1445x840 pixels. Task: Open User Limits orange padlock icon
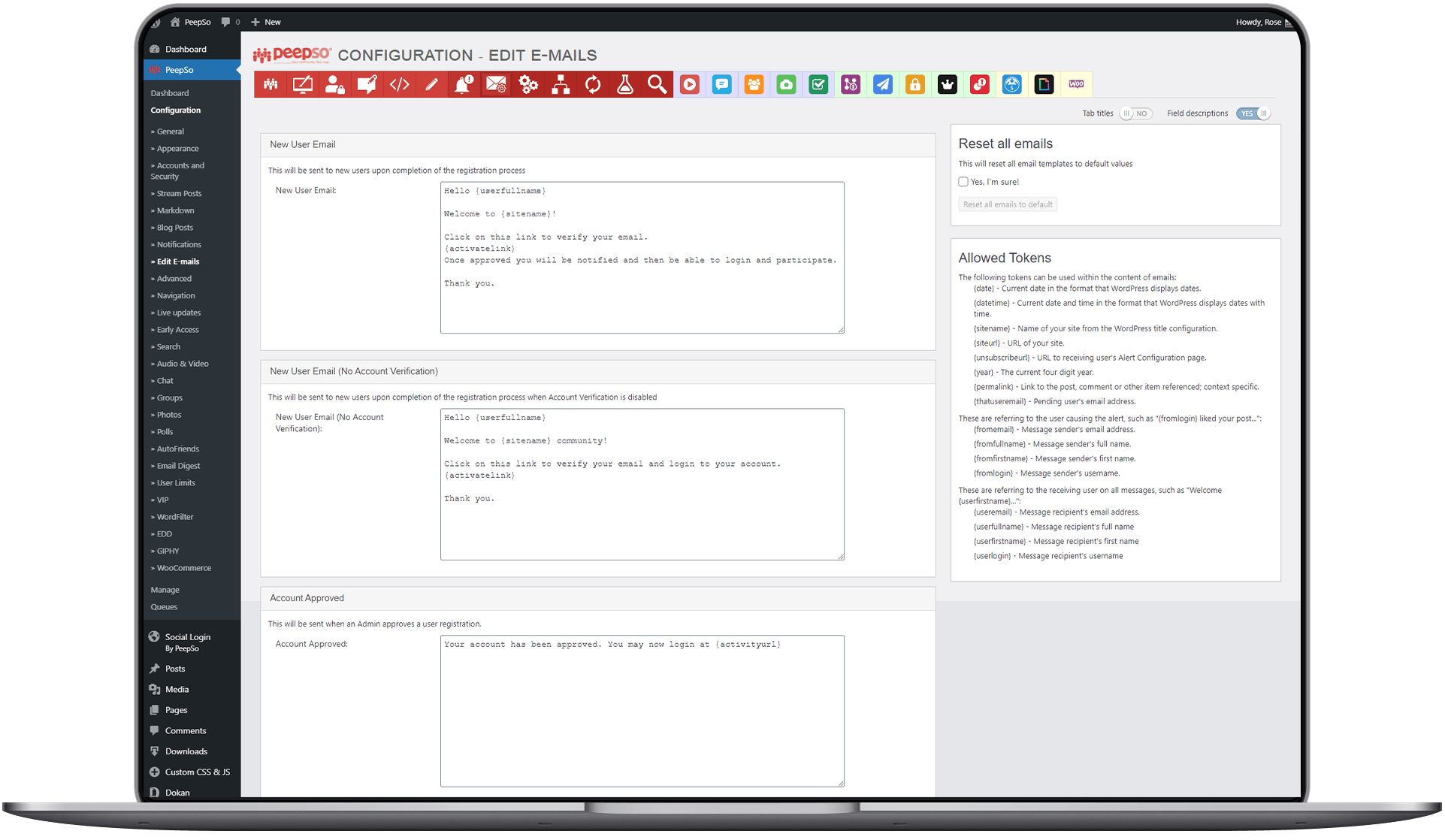915,85
